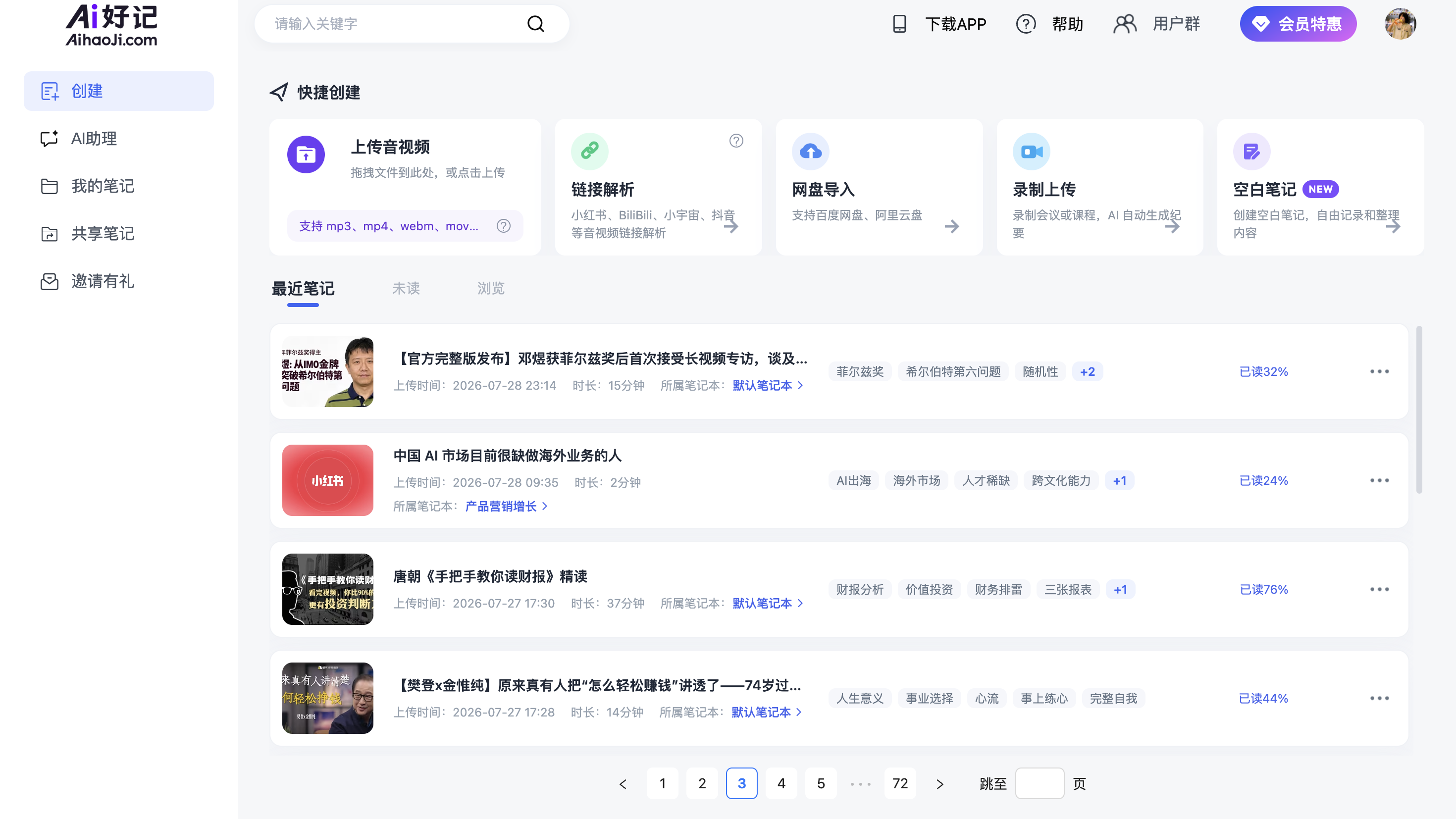The width and height of the screenshot is (1456, 819).
Task: Jump to last page 72
Action: point(900,783)
